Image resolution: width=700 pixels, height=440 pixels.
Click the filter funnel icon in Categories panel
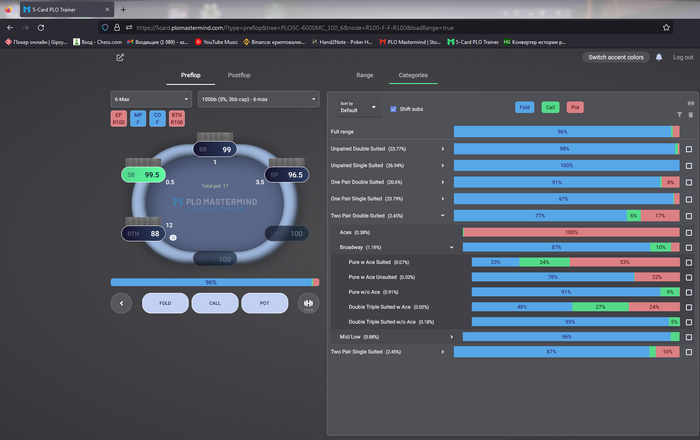tap(679, 115)
